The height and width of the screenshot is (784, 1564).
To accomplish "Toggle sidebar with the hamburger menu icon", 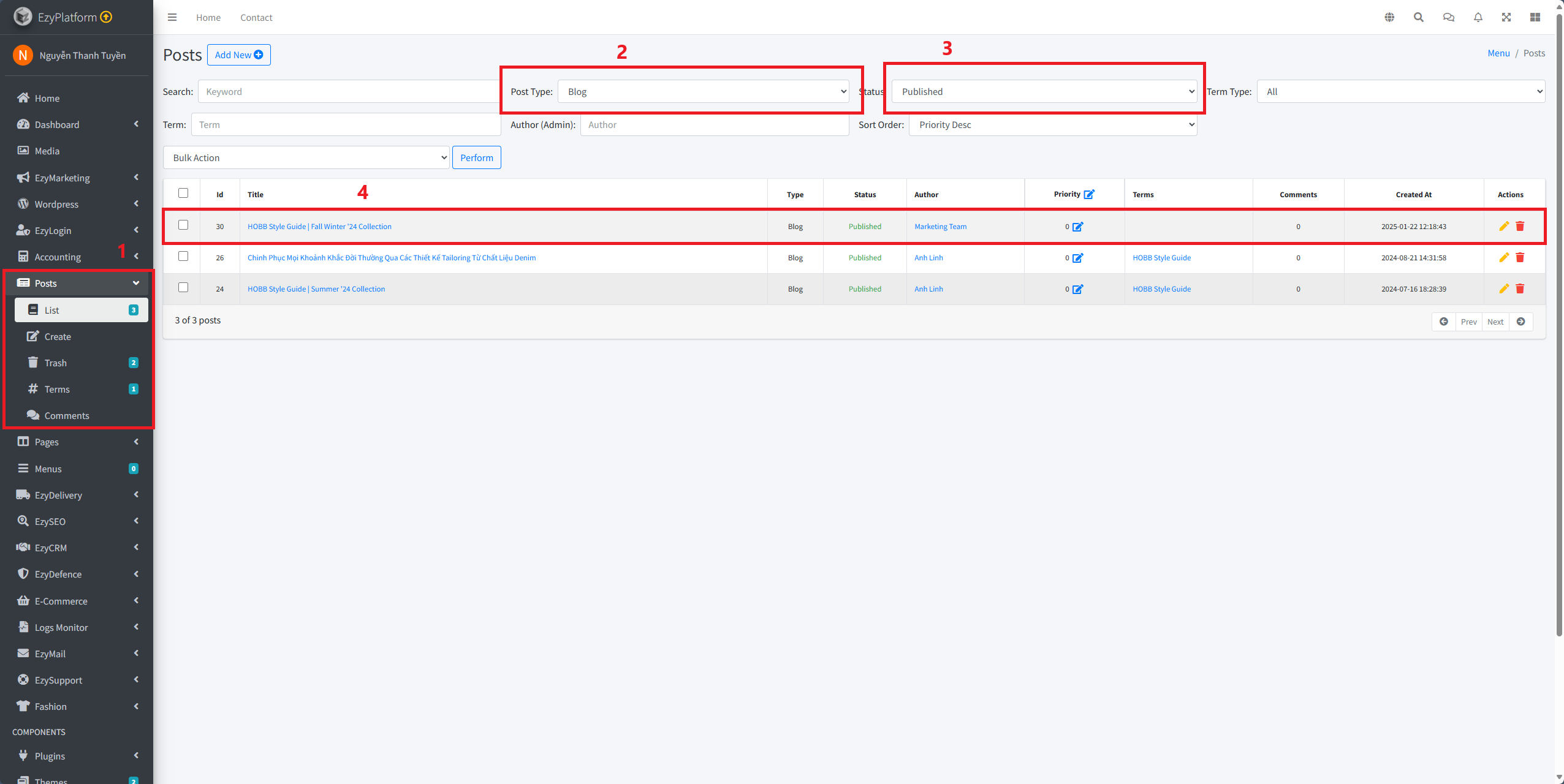I will (x=172, y=17).
